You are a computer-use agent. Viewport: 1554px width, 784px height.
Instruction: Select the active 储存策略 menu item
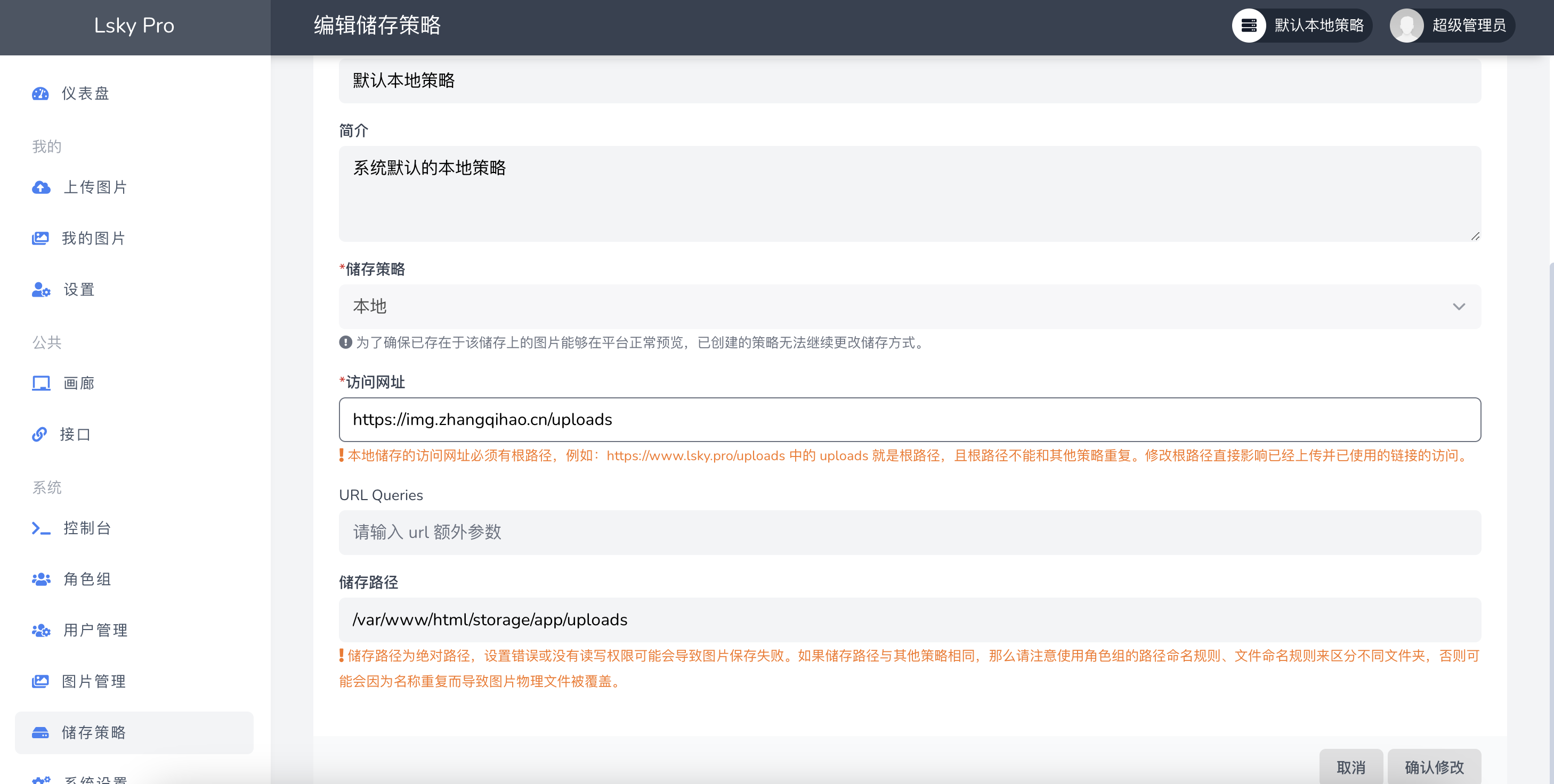tap(134, 733)
